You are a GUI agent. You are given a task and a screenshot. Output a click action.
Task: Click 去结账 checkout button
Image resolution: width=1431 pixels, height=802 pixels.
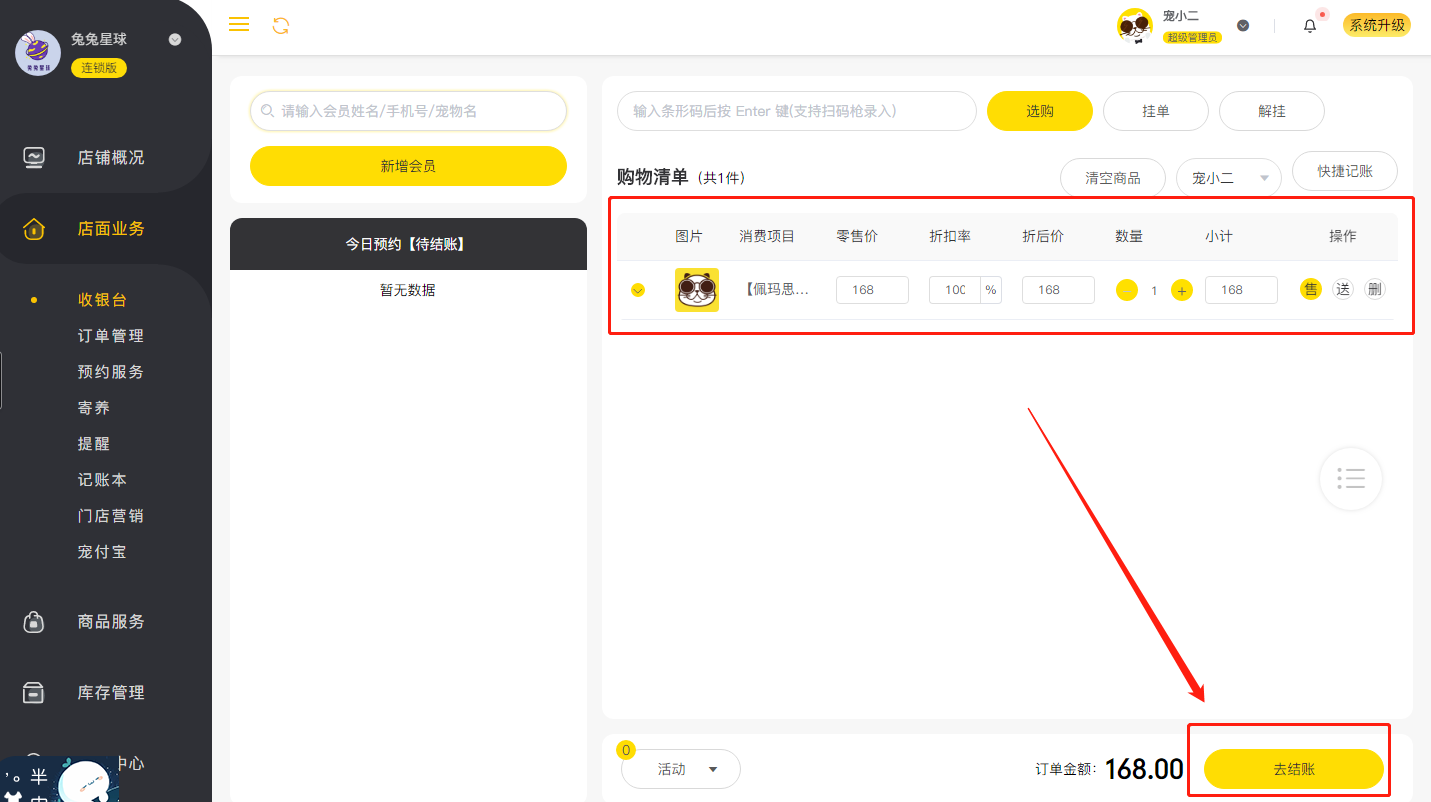1294,769
